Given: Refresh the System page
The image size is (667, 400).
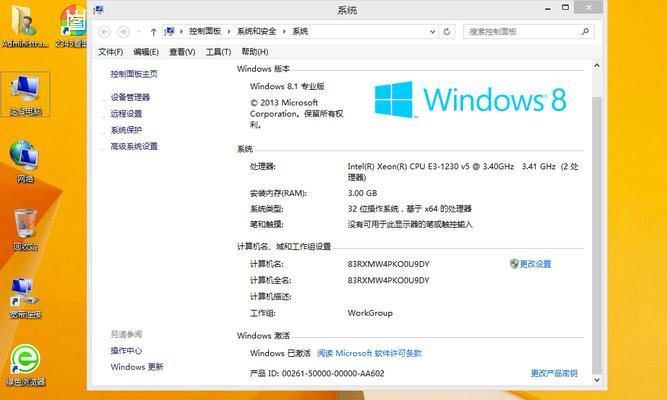Looking at the screenshot, I should (447, 31).
